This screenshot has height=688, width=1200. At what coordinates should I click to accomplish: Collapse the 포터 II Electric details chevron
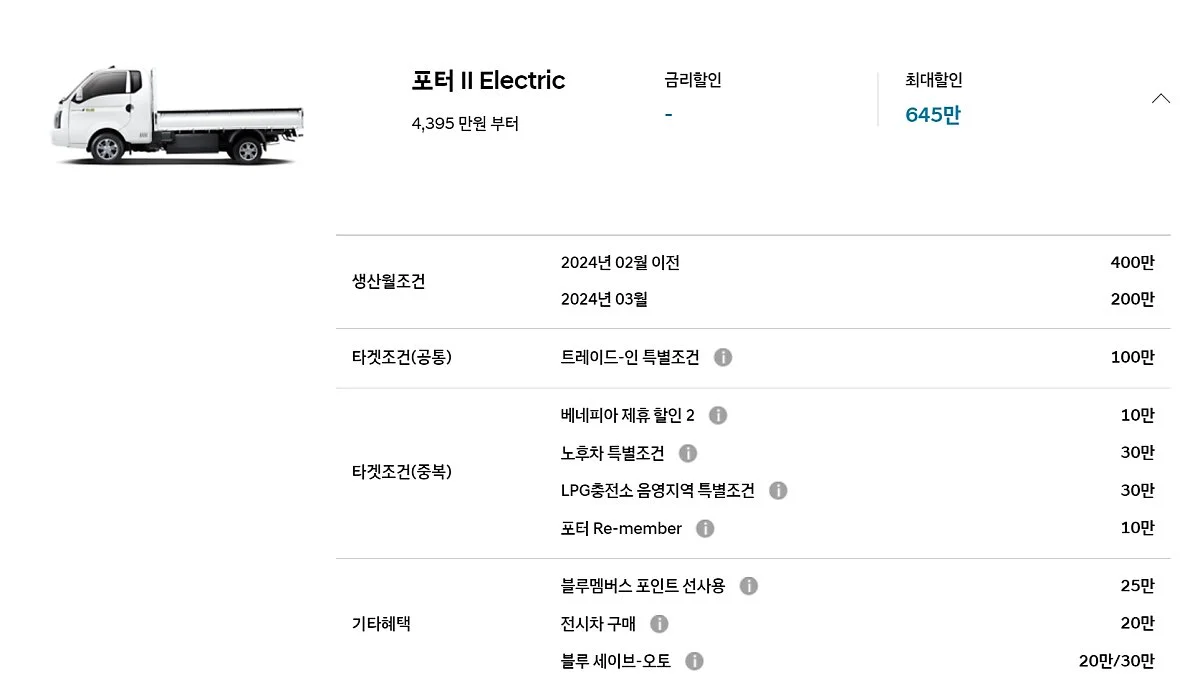[x=1160, y=98]
